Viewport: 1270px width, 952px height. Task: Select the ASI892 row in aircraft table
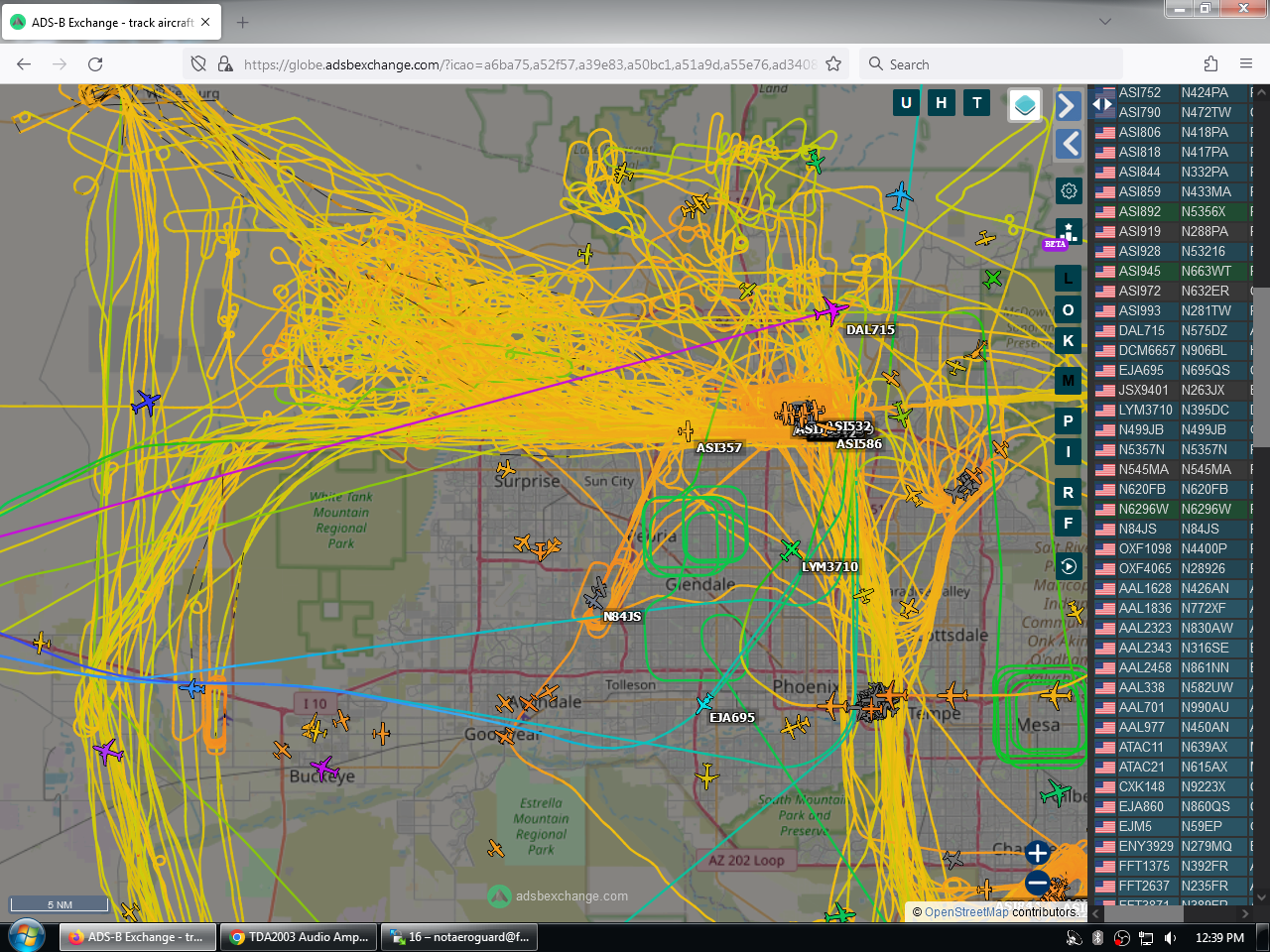point(1172,211)
